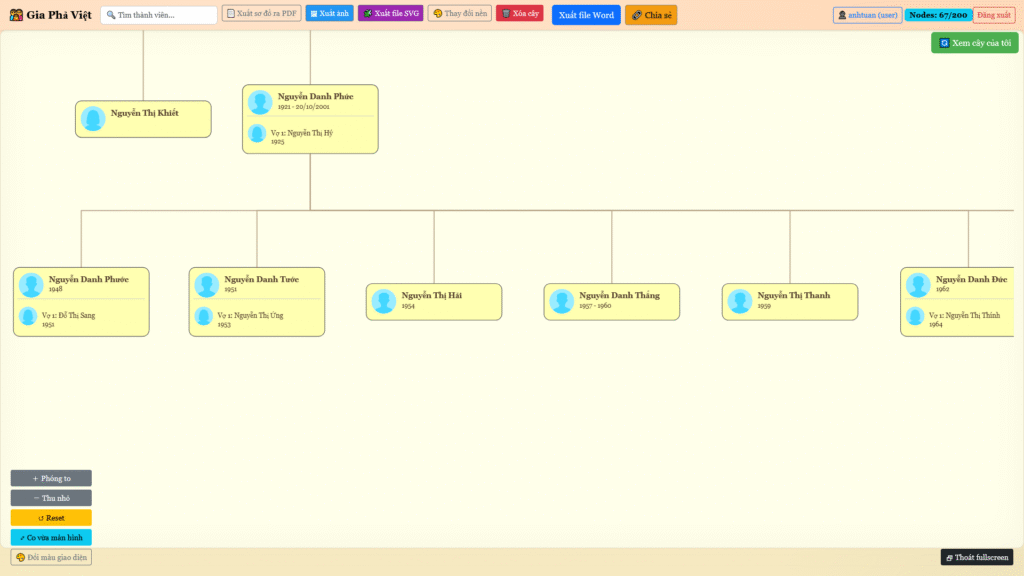Open Đổi màu giao diện theme picker
This screenshot has width=1024, height=576.
(51, 557)
